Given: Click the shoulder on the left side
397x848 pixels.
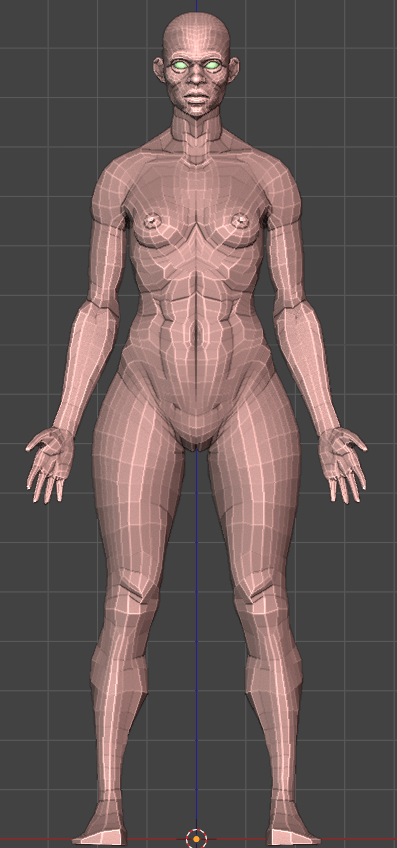Looking at the screenshot, I should point(111,188).
